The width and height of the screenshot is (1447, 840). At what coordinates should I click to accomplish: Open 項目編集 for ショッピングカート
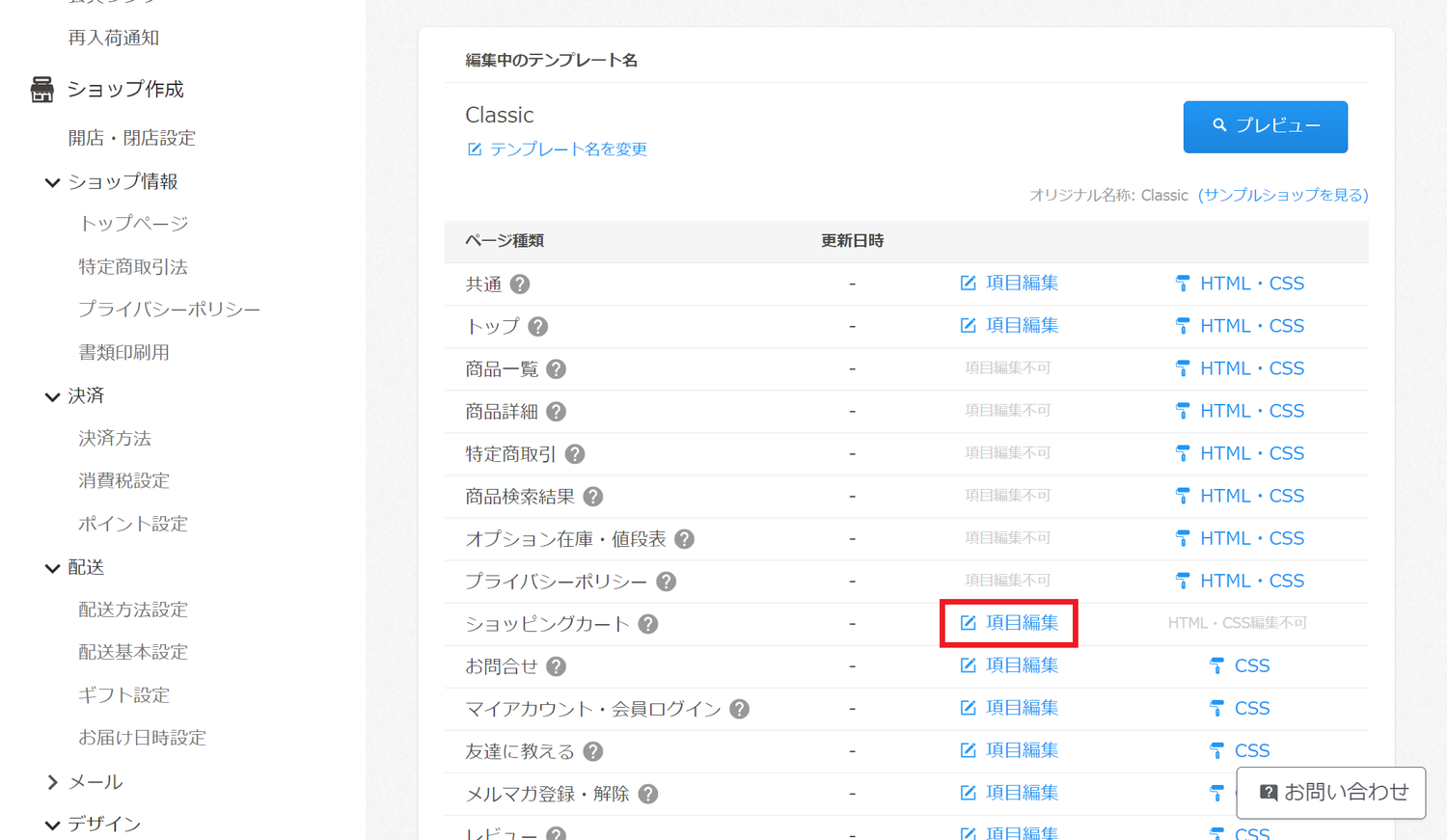pos(1009,623)
